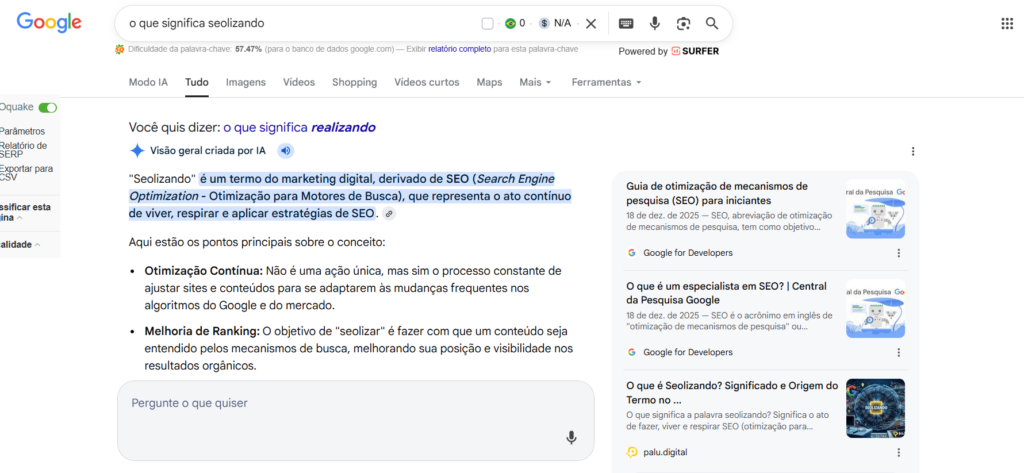
Task: Click the AI overview sparkle icon
Action: coord(136,151)
